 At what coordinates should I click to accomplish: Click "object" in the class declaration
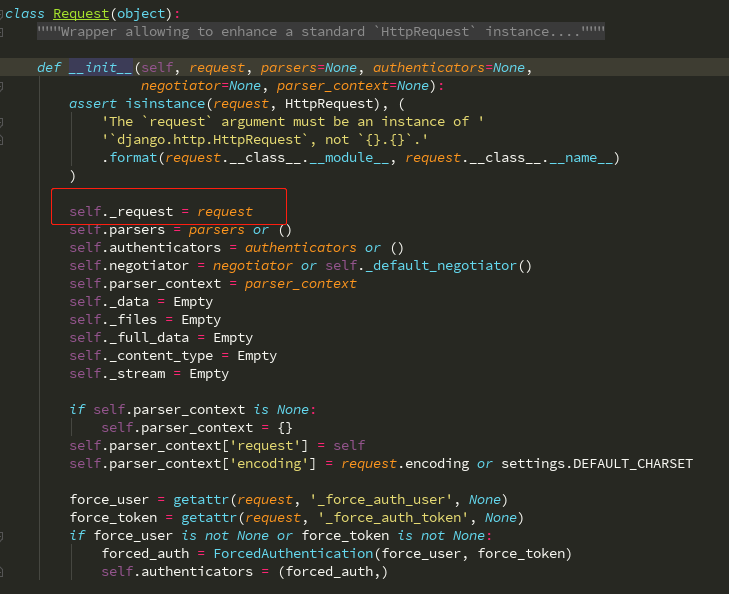pos(141,14)
